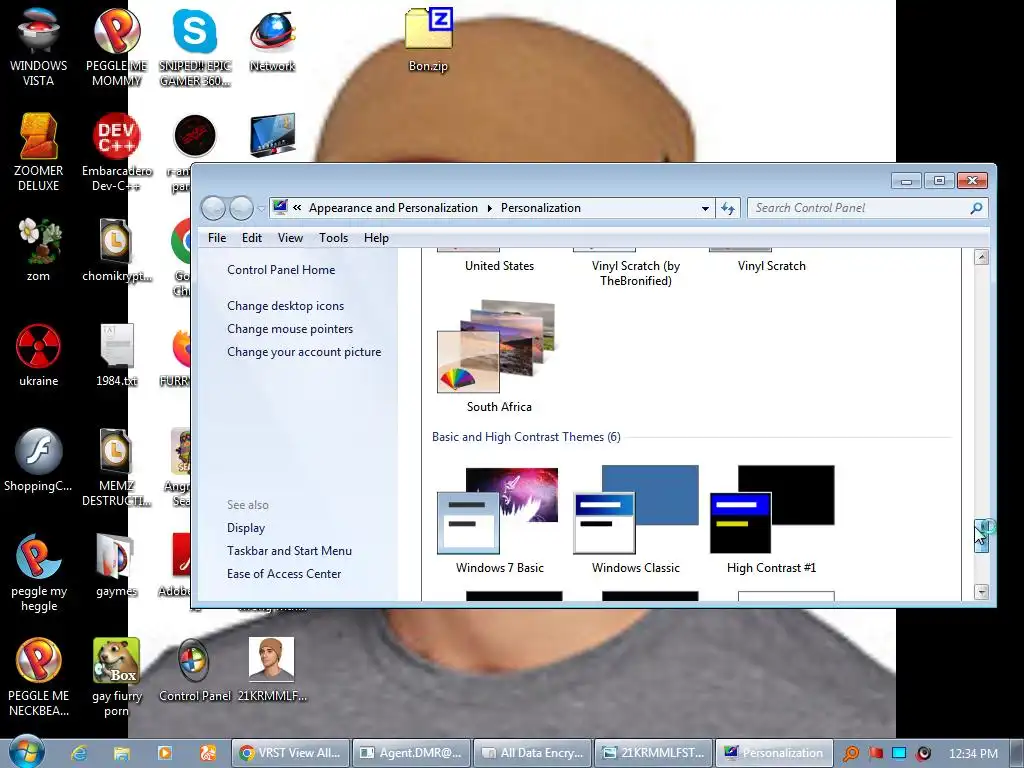Apply the Windows 7 Basic theme

click(499, 520)
